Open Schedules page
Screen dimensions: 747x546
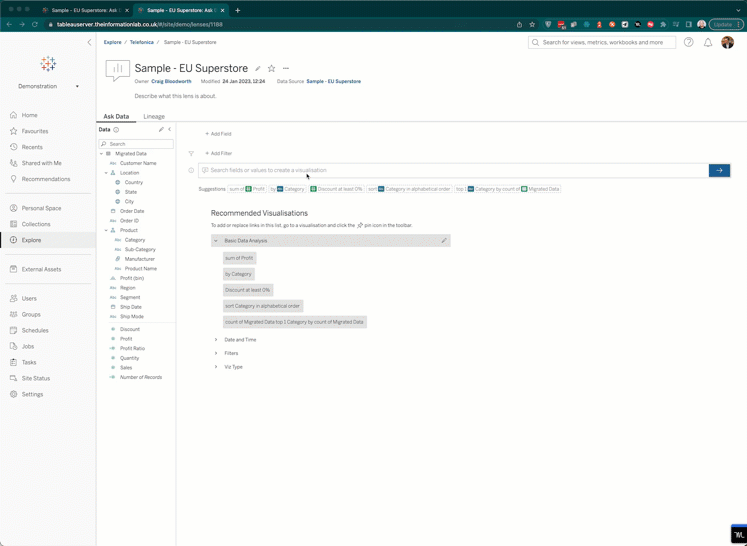pos(35,330)
